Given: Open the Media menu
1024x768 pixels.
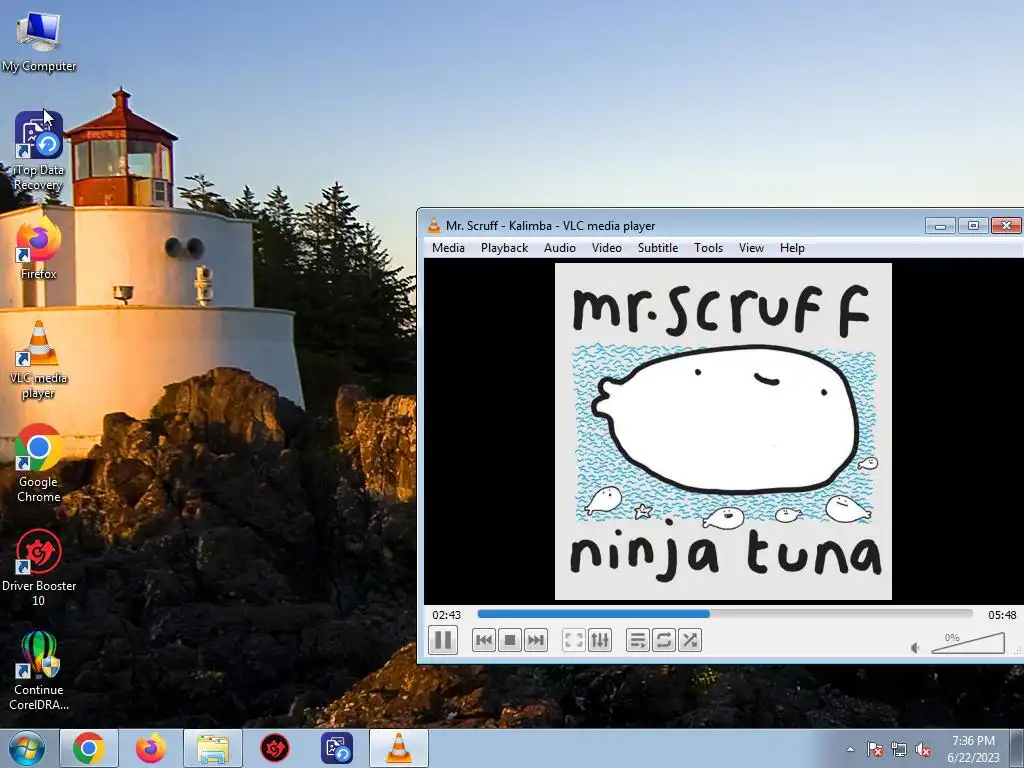Looking at the screenshot, I should (448, 248).
